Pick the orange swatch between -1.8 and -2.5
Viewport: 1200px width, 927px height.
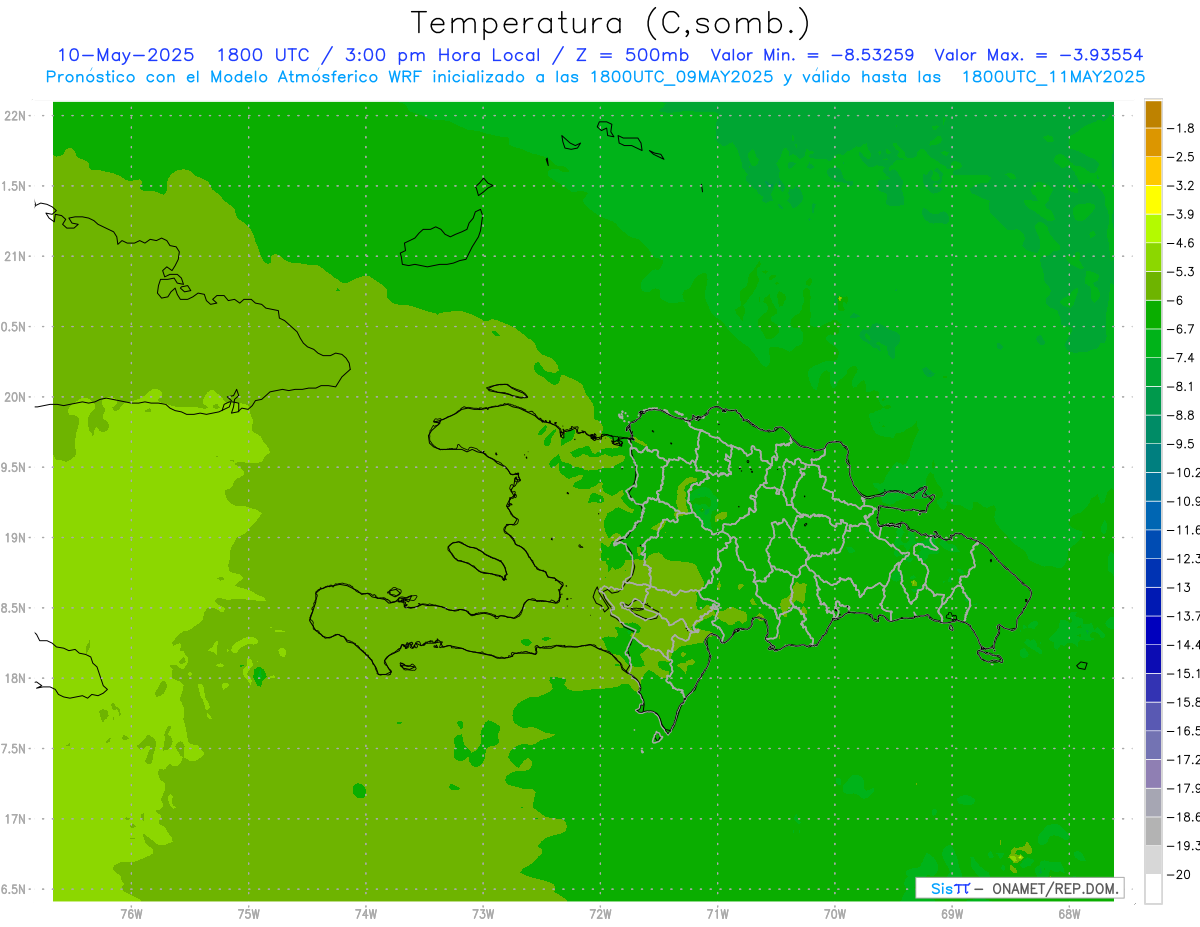[1153, 142]
